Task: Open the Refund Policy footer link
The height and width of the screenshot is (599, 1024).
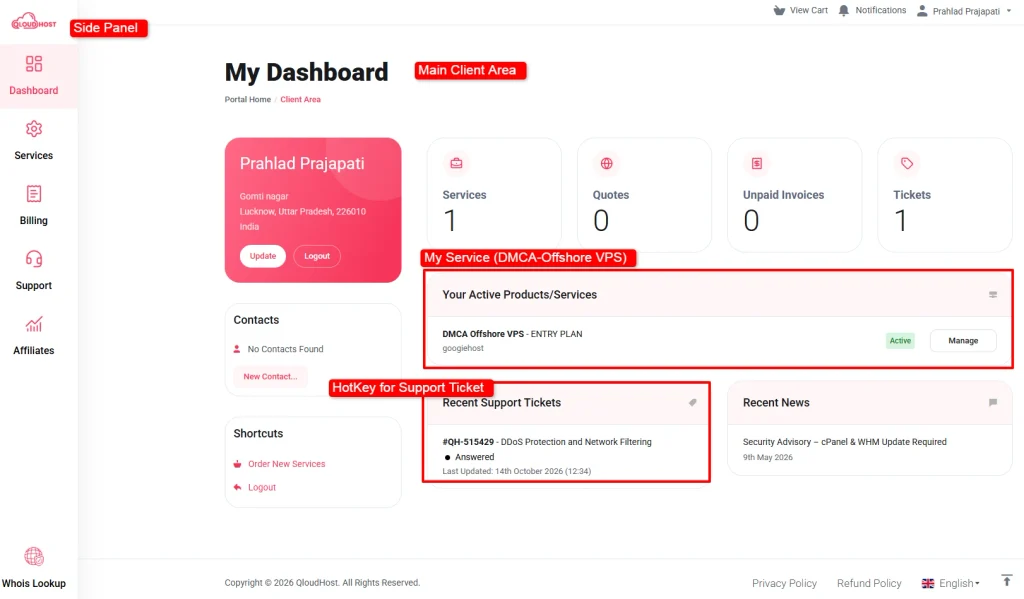Action: point(869,583)
